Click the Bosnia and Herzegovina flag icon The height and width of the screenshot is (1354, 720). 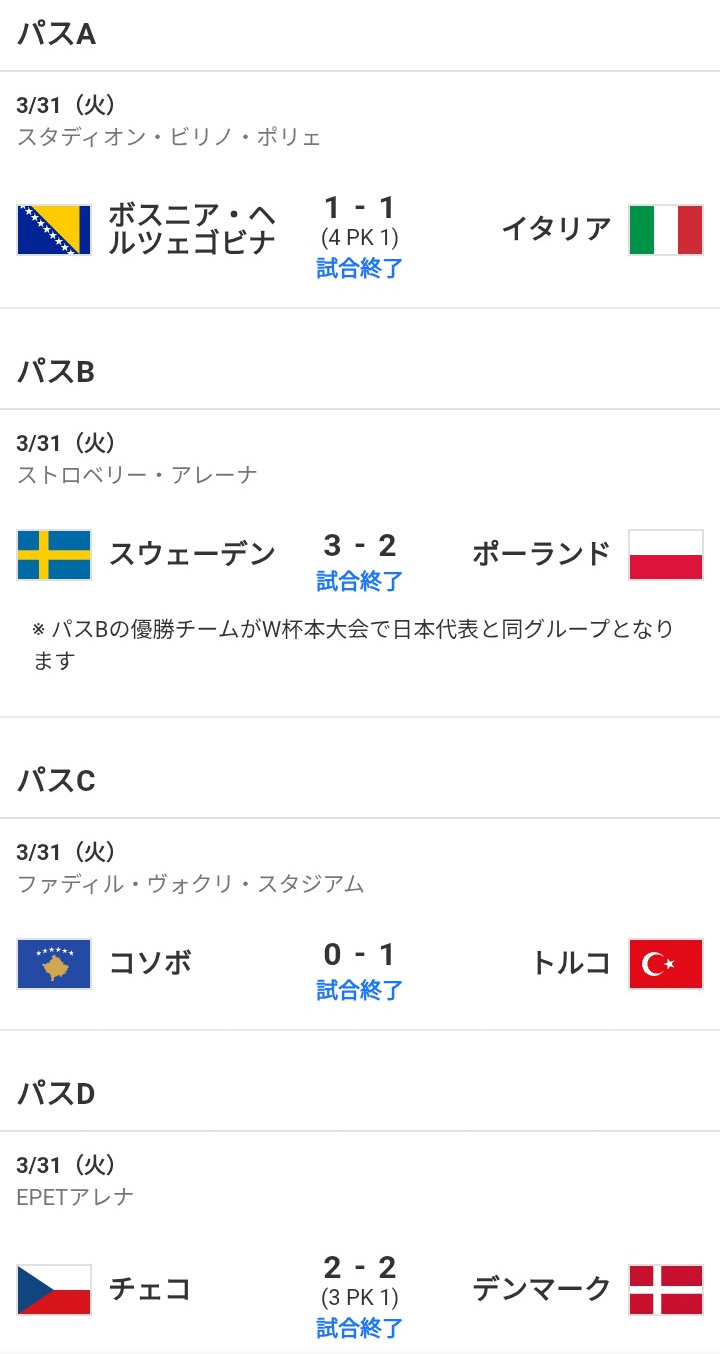click(x=54, y=230)
